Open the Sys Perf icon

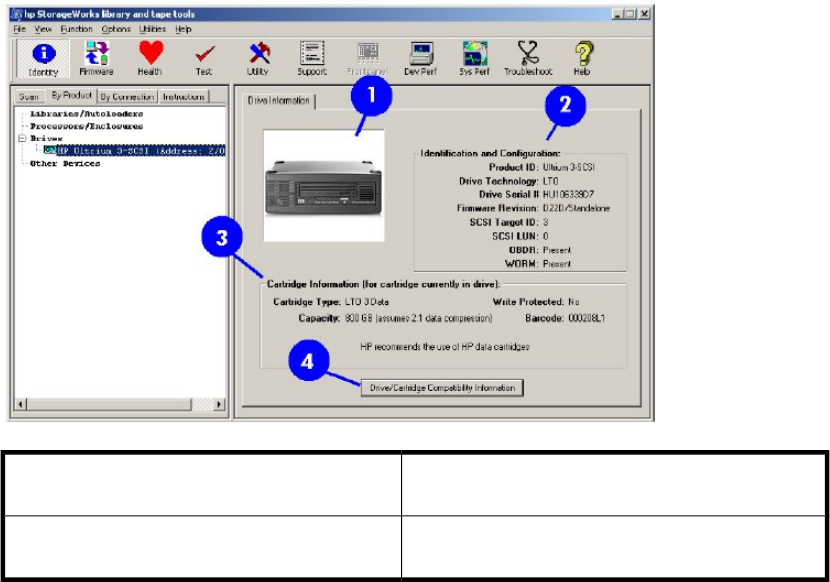pyautogui.click(x=474, y=59)
